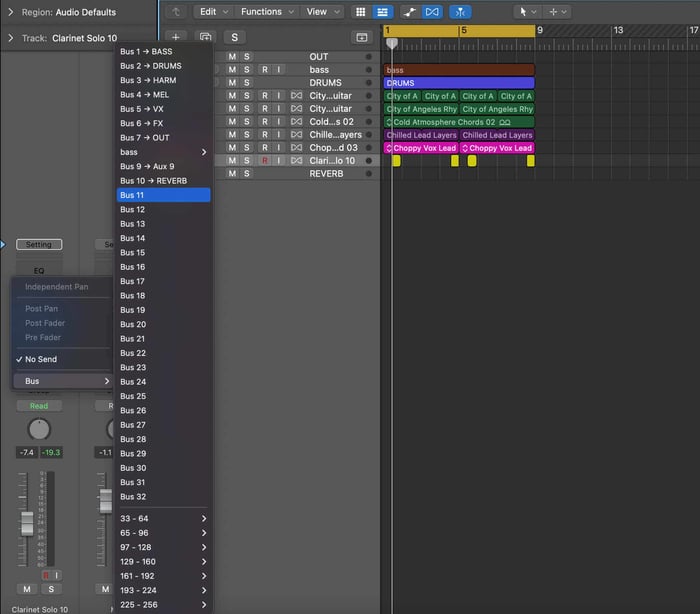Click the add track plus icon
The image size is (700, 614).
tap(176, 37)
